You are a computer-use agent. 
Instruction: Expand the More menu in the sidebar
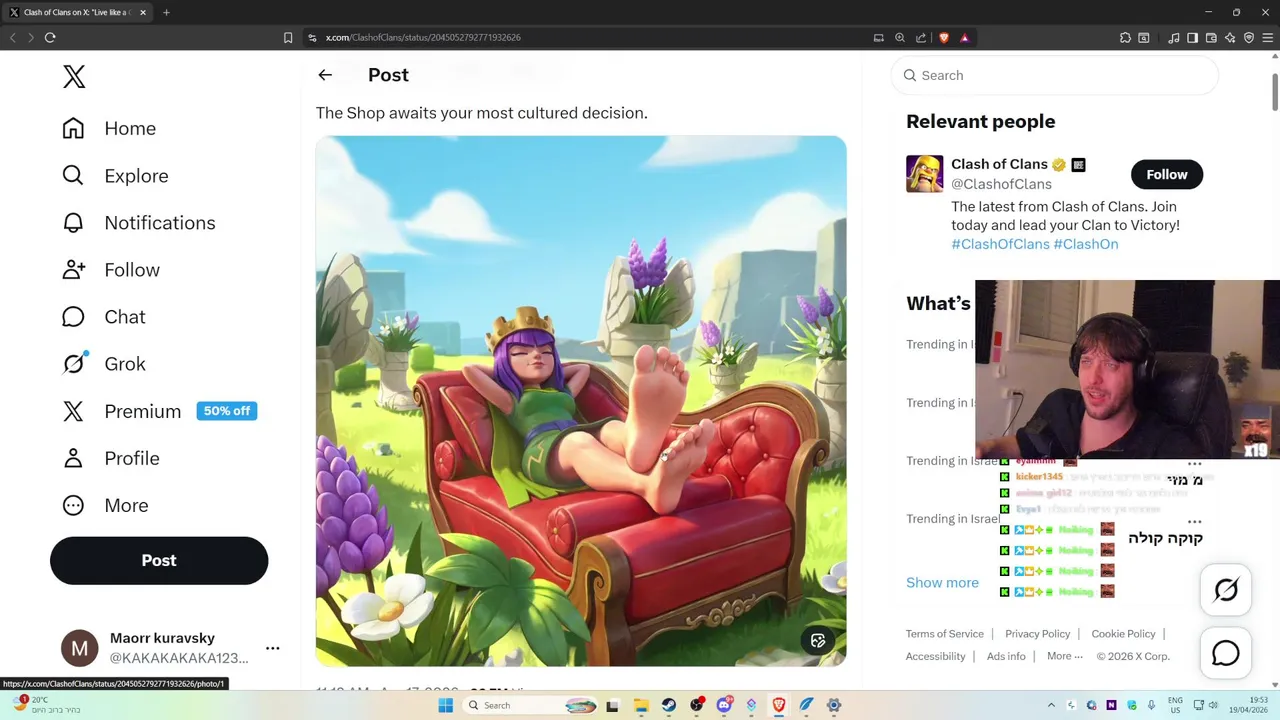[x=105, y=505]
